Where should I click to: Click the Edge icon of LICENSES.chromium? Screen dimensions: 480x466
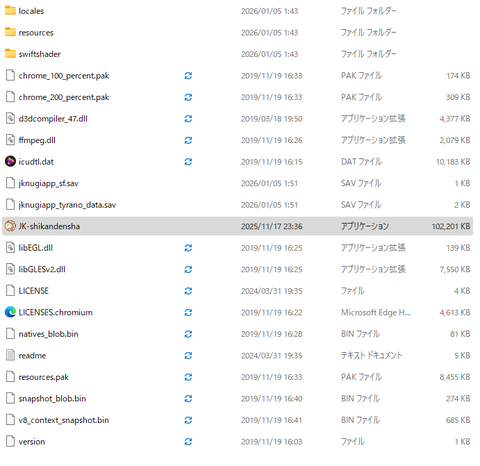10,312
